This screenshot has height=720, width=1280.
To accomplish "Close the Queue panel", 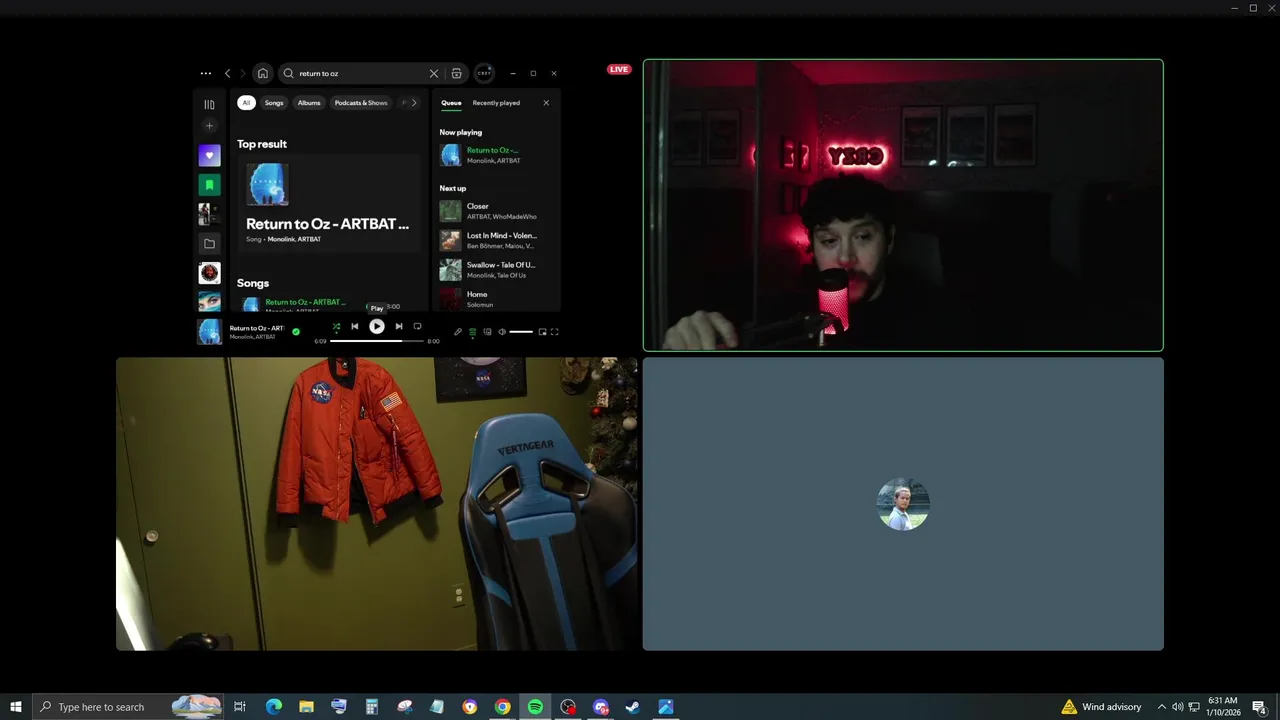I will pos(546,103).
